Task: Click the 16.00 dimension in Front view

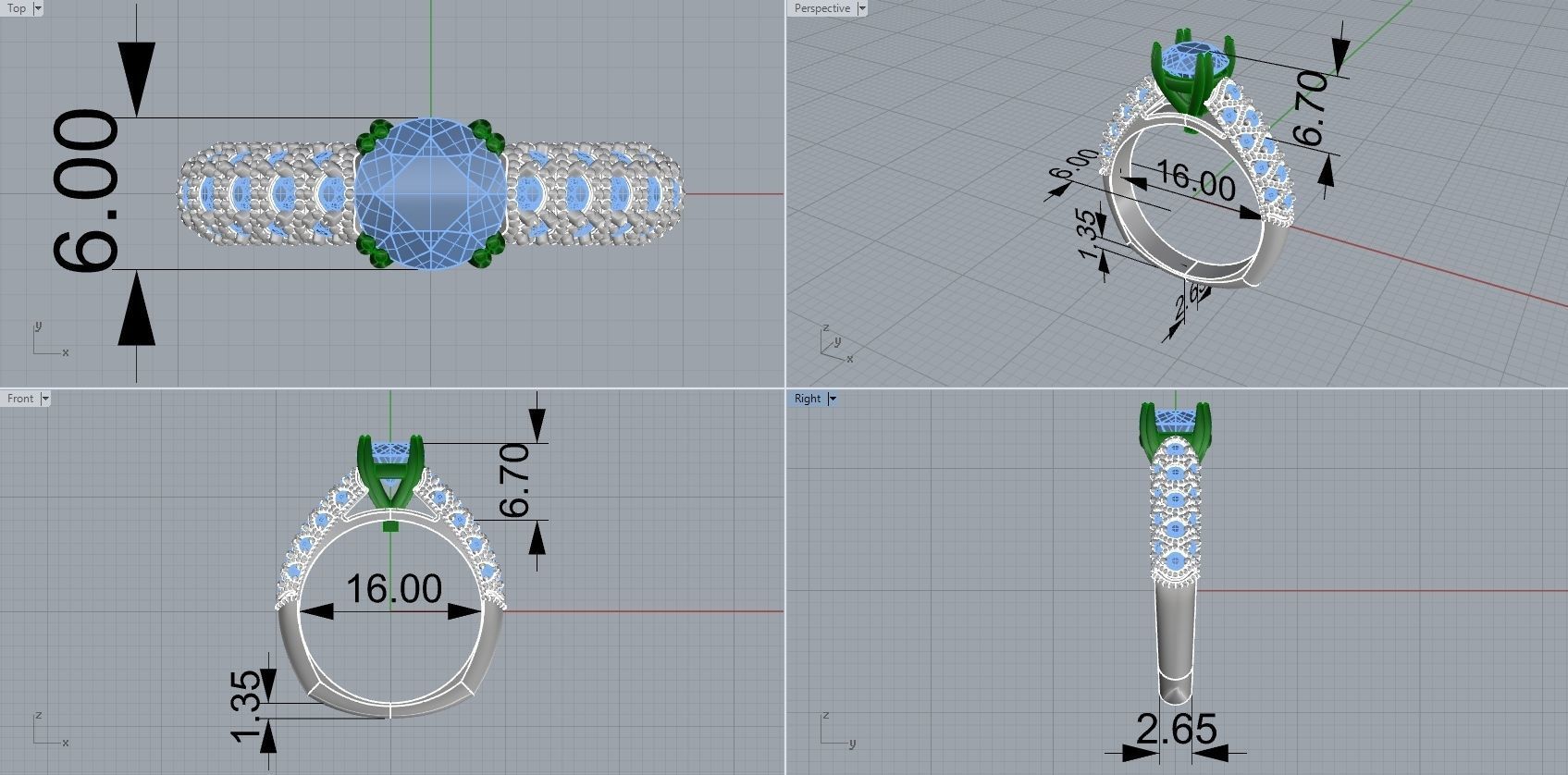Action: coord(394,589)
